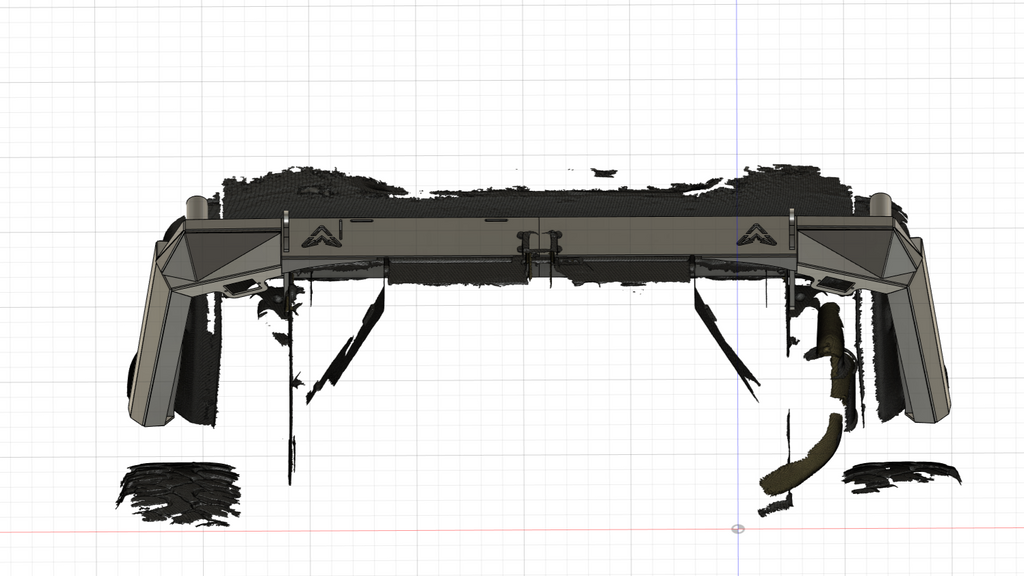Click the left rectangular light cutout
The image size is (1024, 576).
coord(238,288)
